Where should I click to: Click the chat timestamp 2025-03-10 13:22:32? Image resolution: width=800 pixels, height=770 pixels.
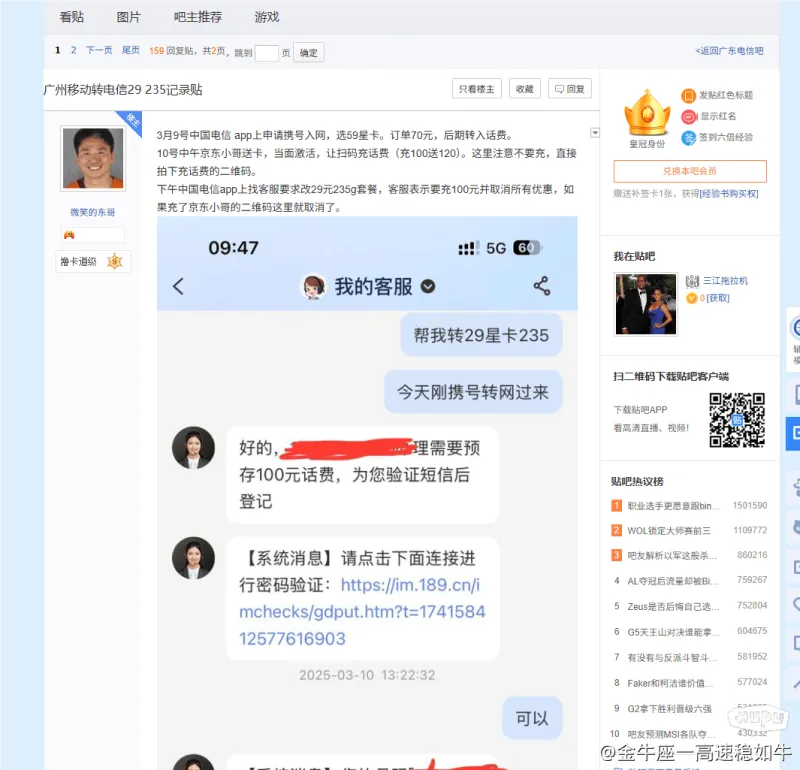click(x=367, y=675)
